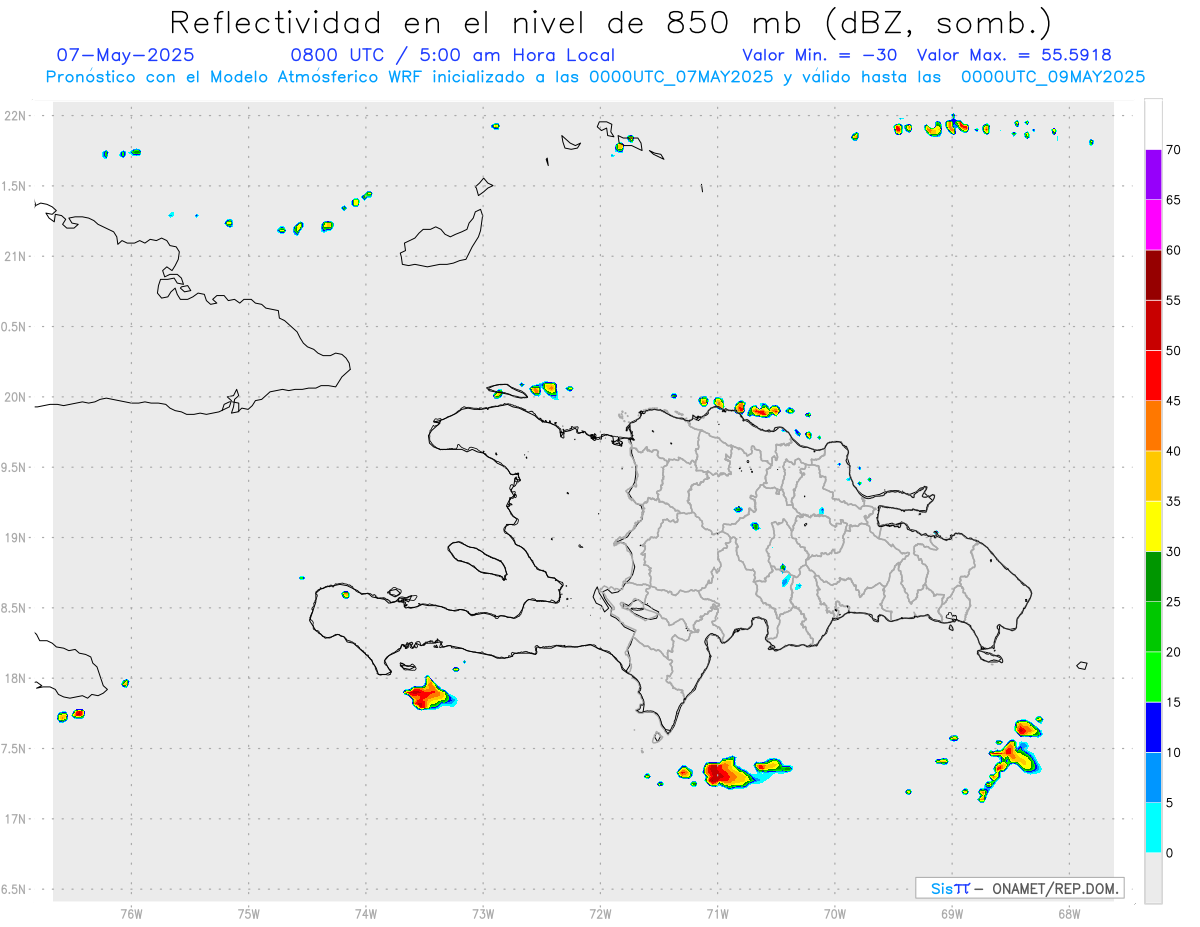This screenshot has height=927, width=1200.
Task: Click the colorbar value label 70
Action: click(1173, 150)
